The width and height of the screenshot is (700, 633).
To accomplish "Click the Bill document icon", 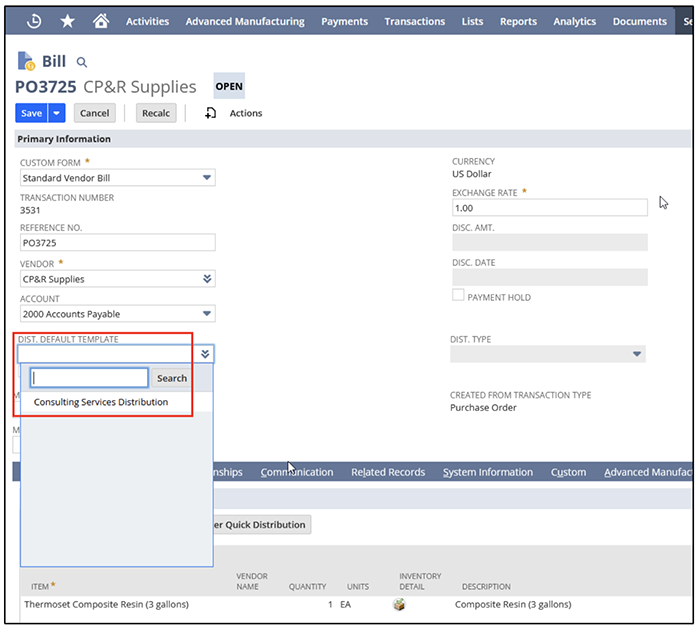I will [x=27, y=62].
